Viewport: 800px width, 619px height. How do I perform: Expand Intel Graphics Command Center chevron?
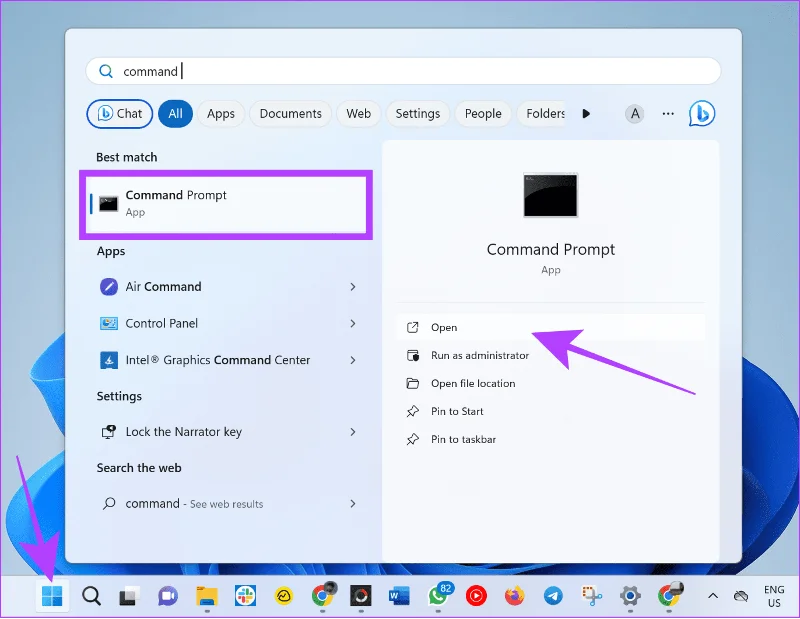pyautogui.click(x=353, y=360)
